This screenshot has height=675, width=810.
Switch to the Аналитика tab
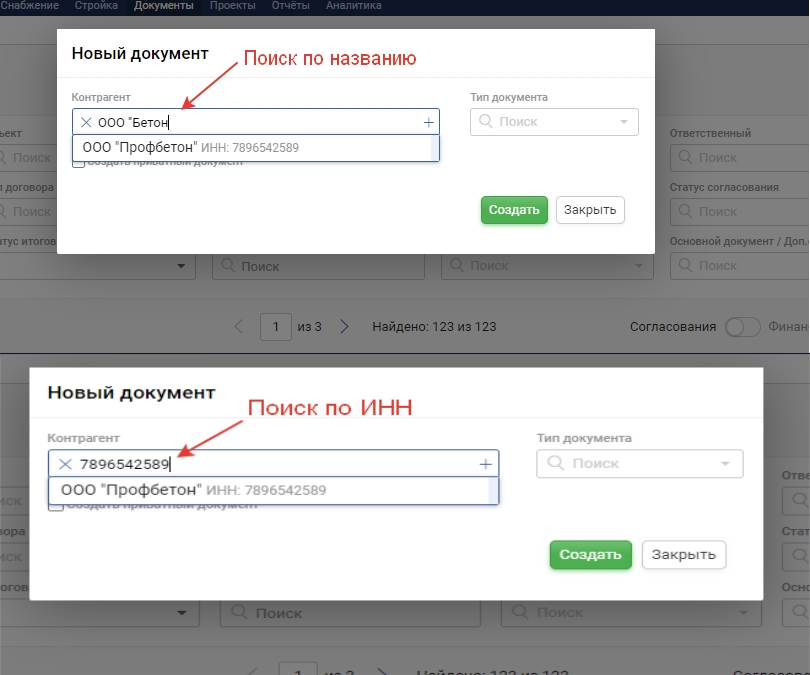point(353,6)
